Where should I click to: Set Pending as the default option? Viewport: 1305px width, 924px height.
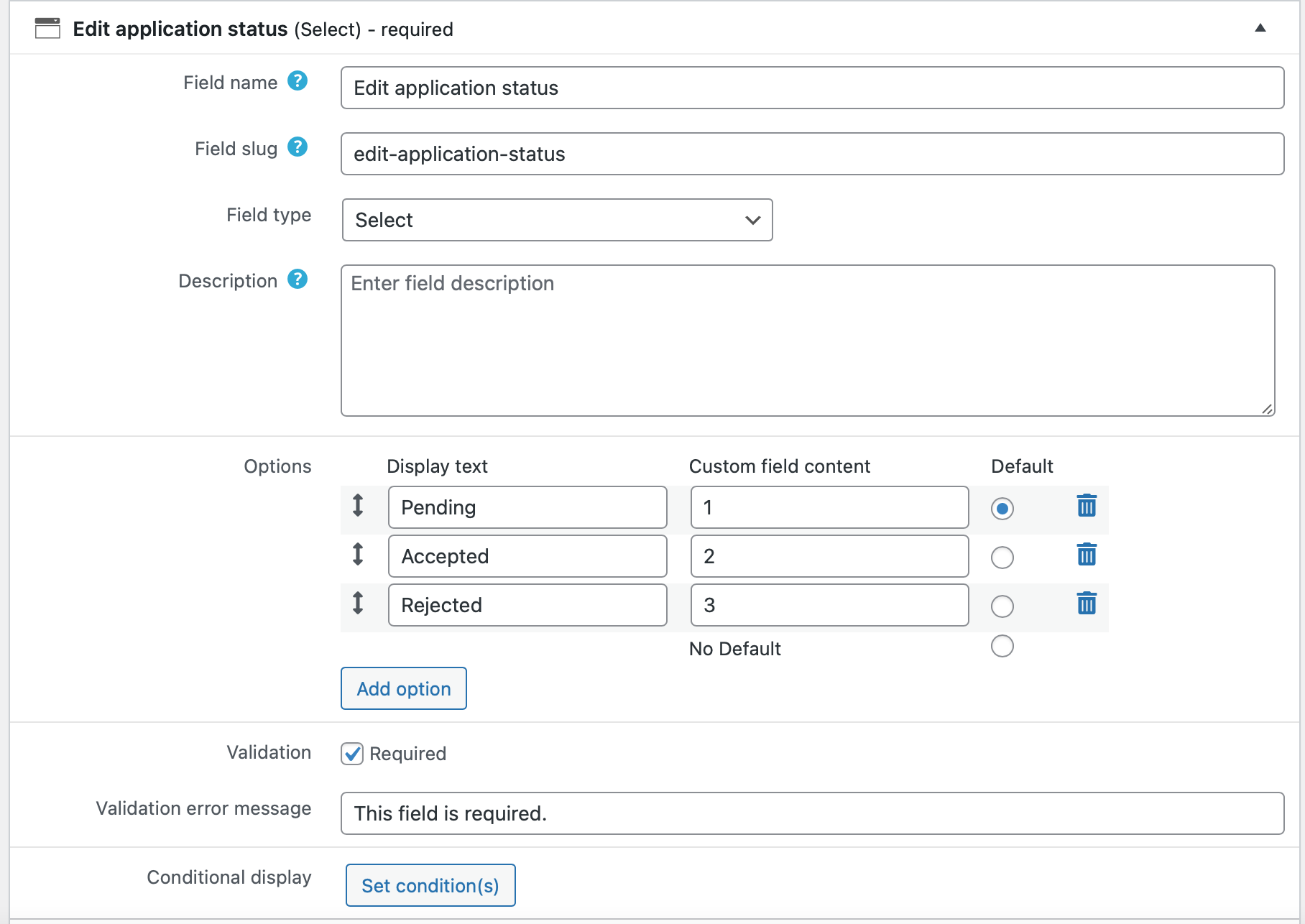(1002, 509)
